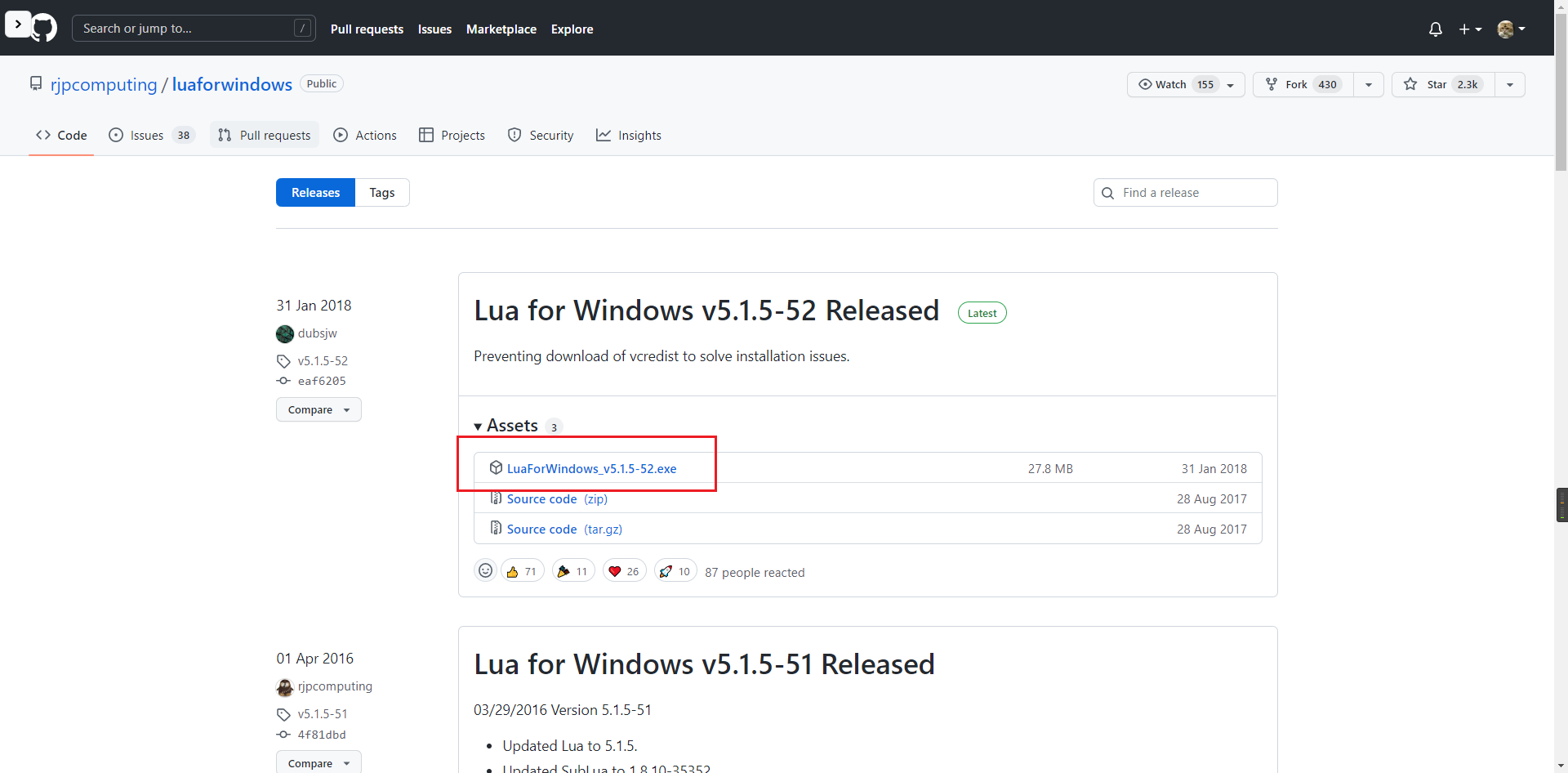Image resolution: width=1568 pixels, height=773 pixels.
Task: Click the tar.gz file icon
Action: coord(496,528)
